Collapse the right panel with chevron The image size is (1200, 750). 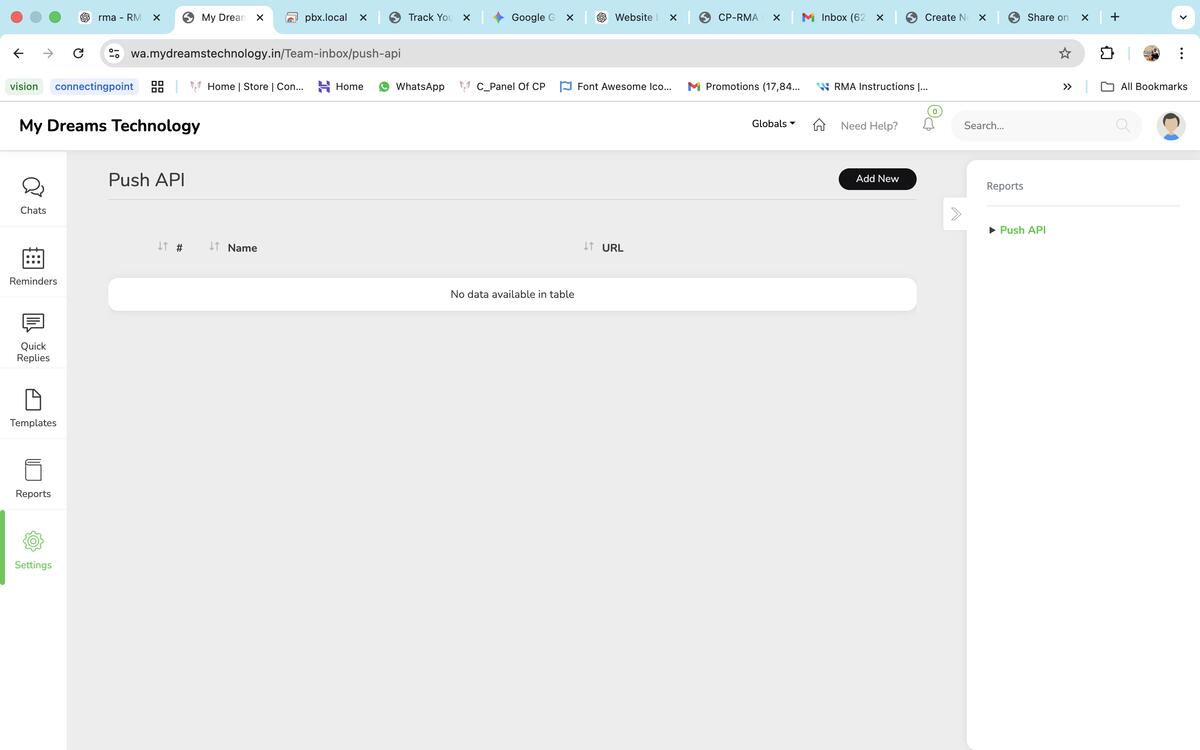click(x=955, y=214)
